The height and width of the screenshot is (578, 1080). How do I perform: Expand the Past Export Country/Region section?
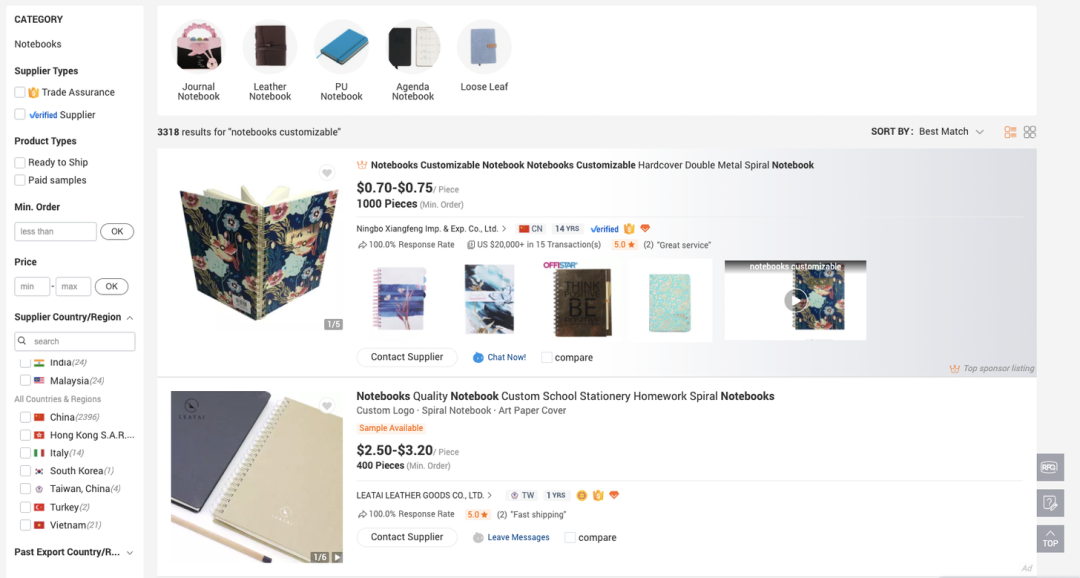[x=130, y=552]
